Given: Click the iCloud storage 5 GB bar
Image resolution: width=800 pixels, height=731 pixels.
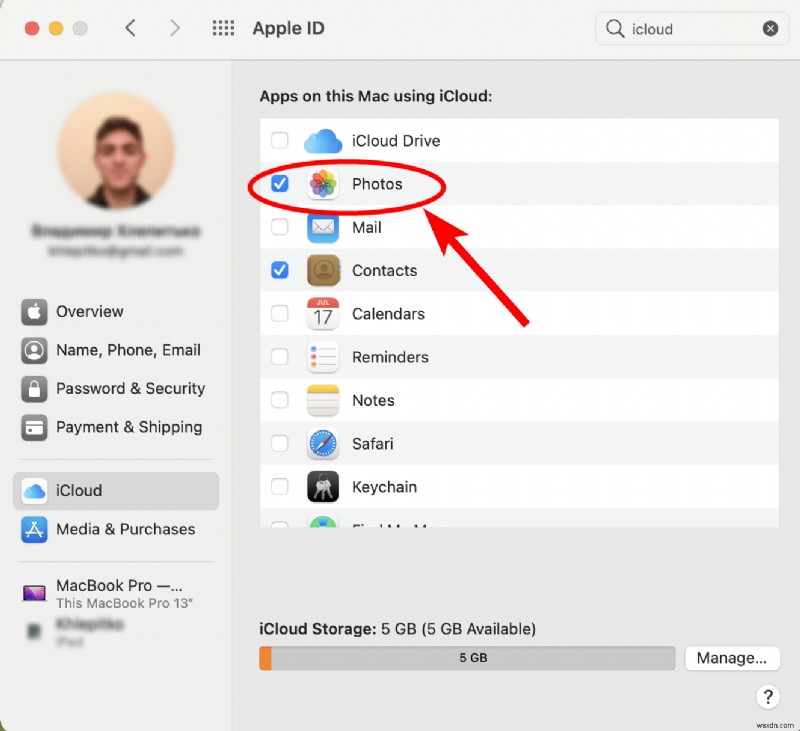Looking at the screenshot, I should tap(467, 658).
